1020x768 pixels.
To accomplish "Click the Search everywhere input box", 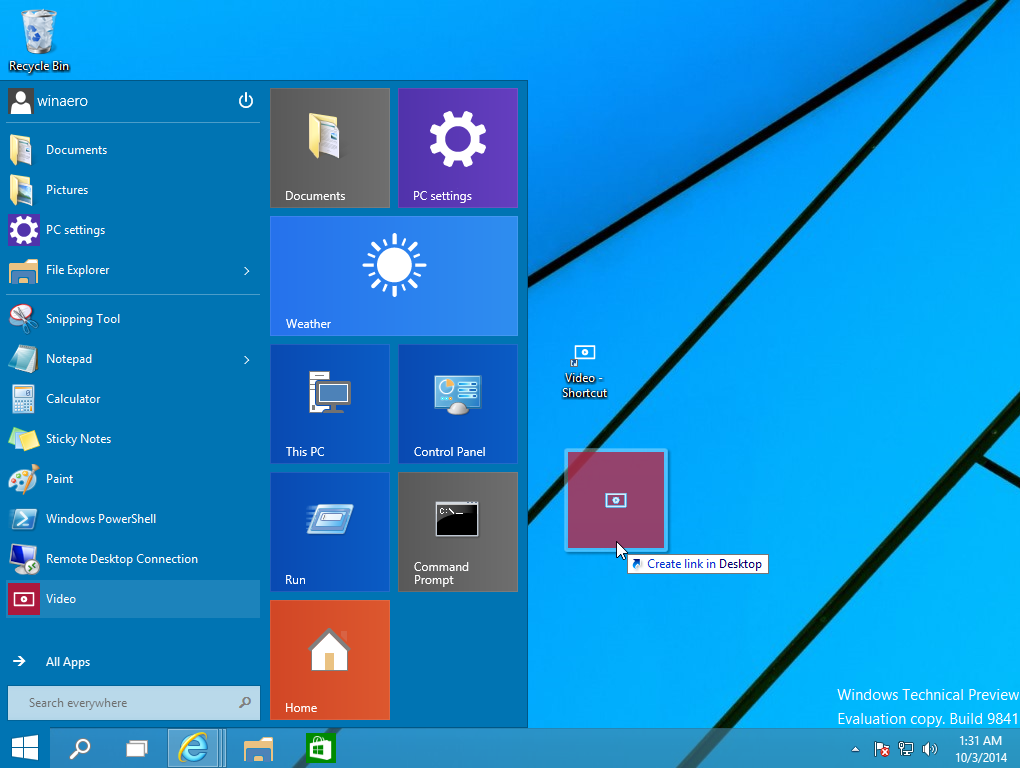I will click(125, 703).
